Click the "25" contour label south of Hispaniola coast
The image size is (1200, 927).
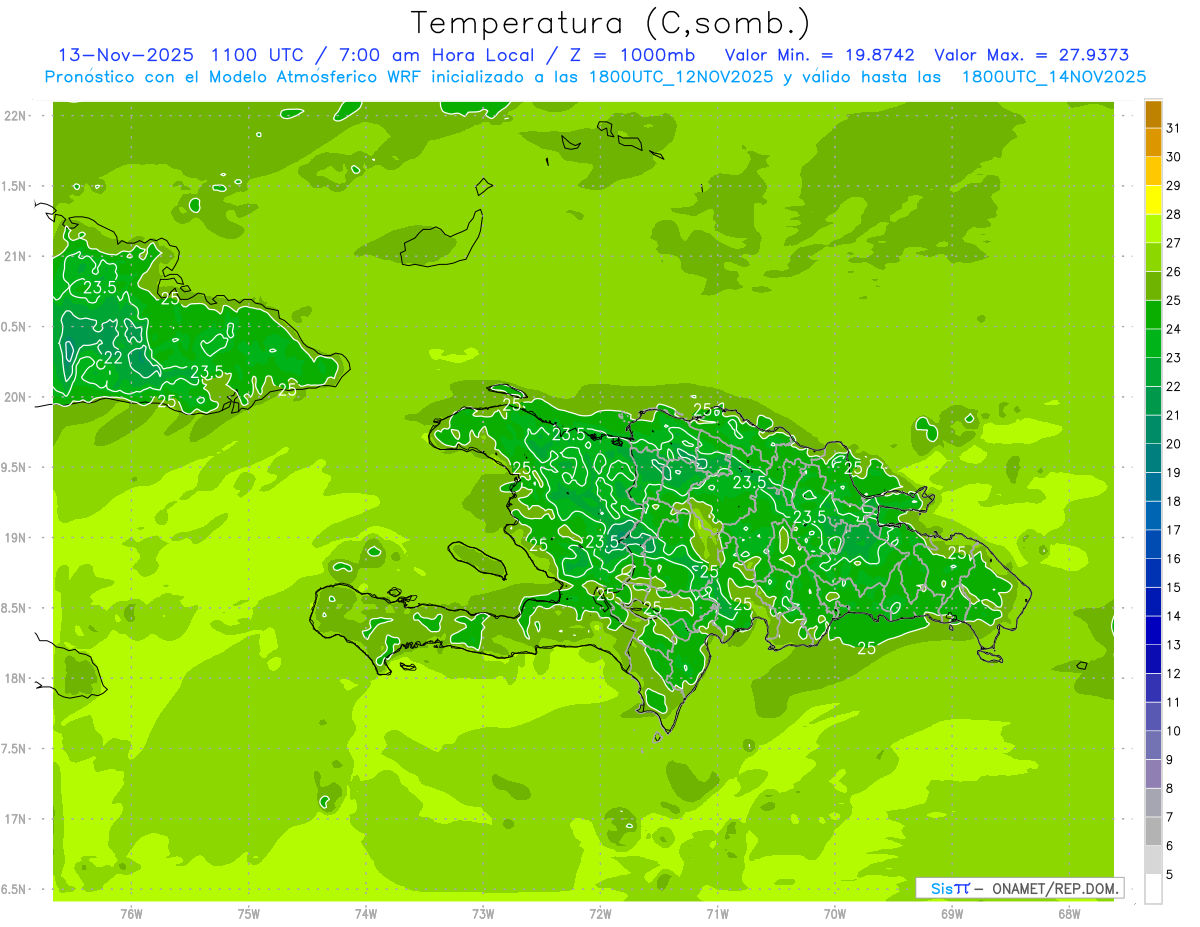click(x=866, y=648)
